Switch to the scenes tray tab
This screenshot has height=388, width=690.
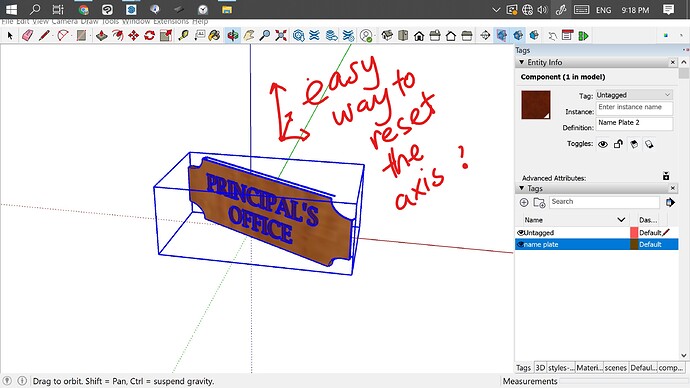615,368
